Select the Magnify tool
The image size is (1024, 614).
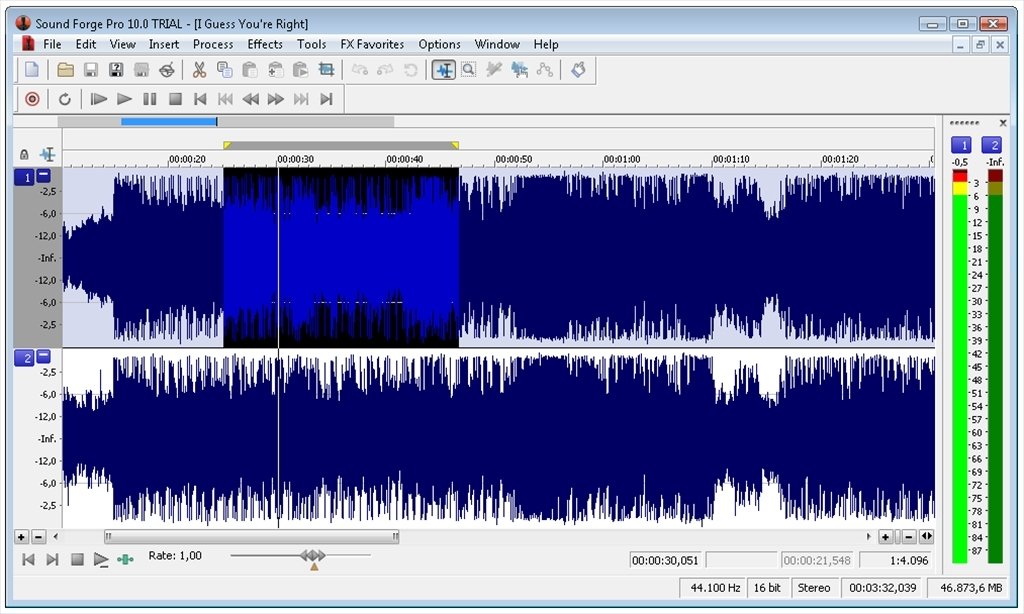[469, 69]
